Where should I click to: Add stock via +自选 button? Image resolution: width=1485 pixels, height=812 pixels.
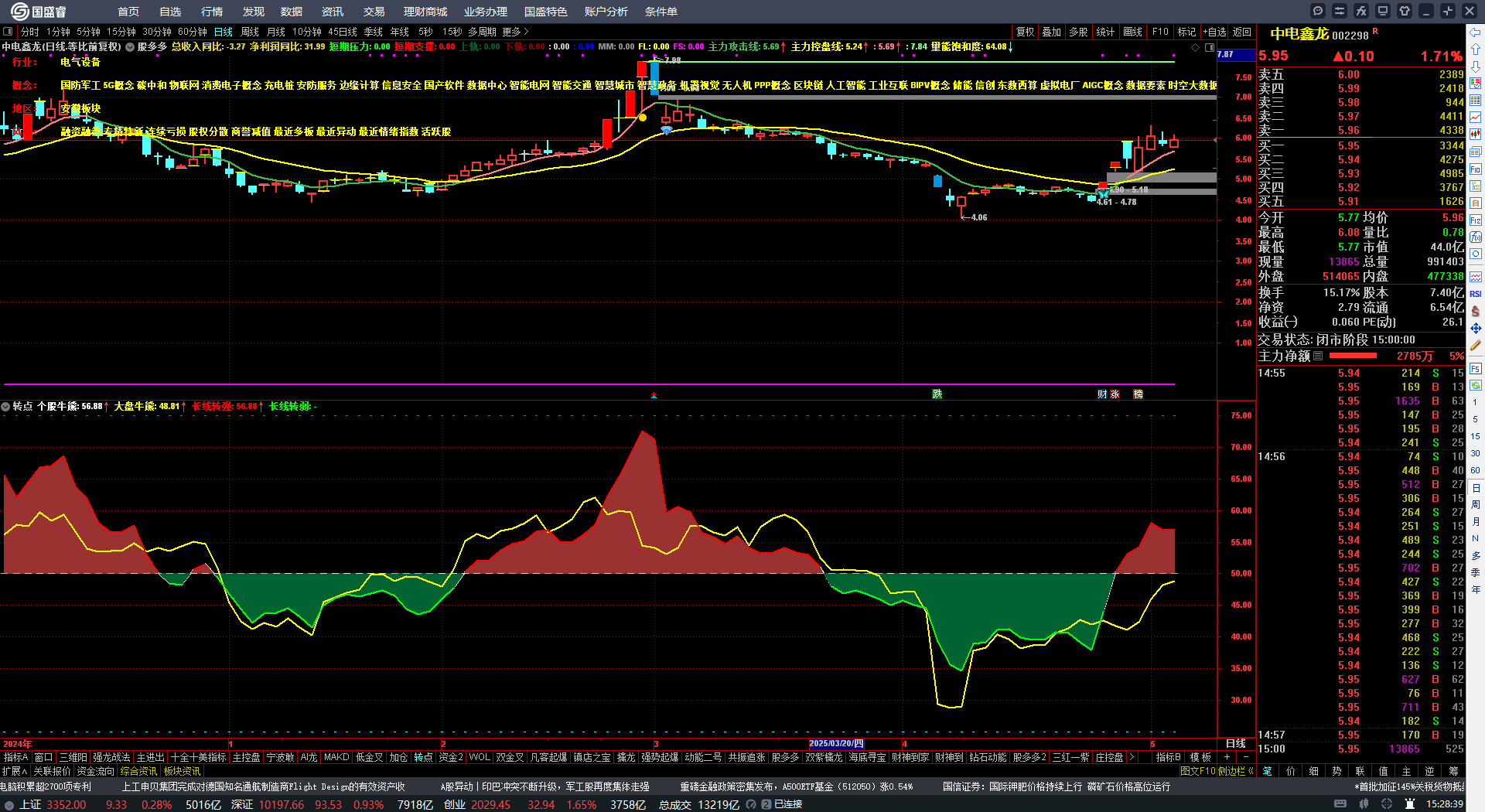tap(1215, 32)
